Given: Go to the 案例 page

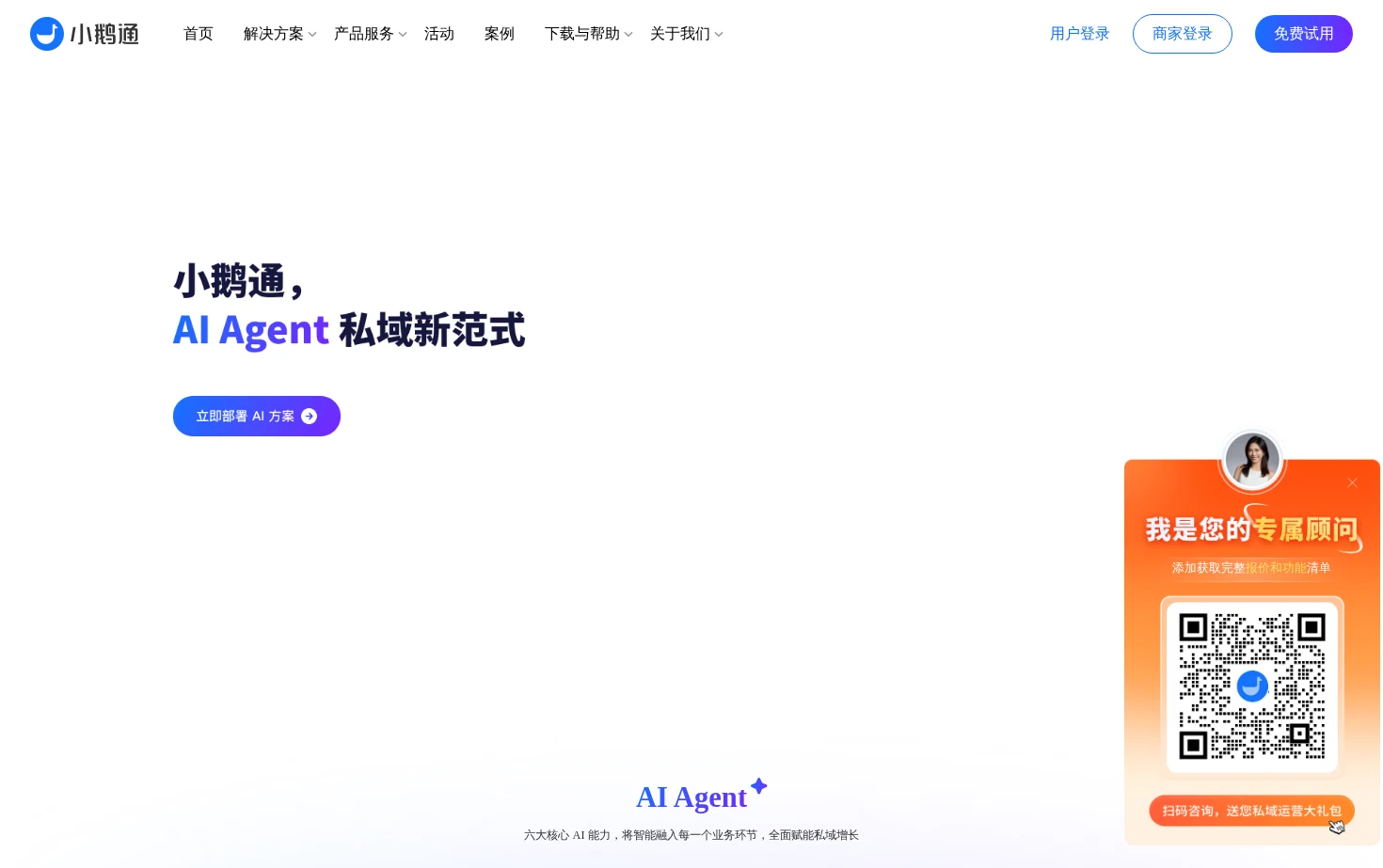Looking at the screenshot, I should 500,34.
